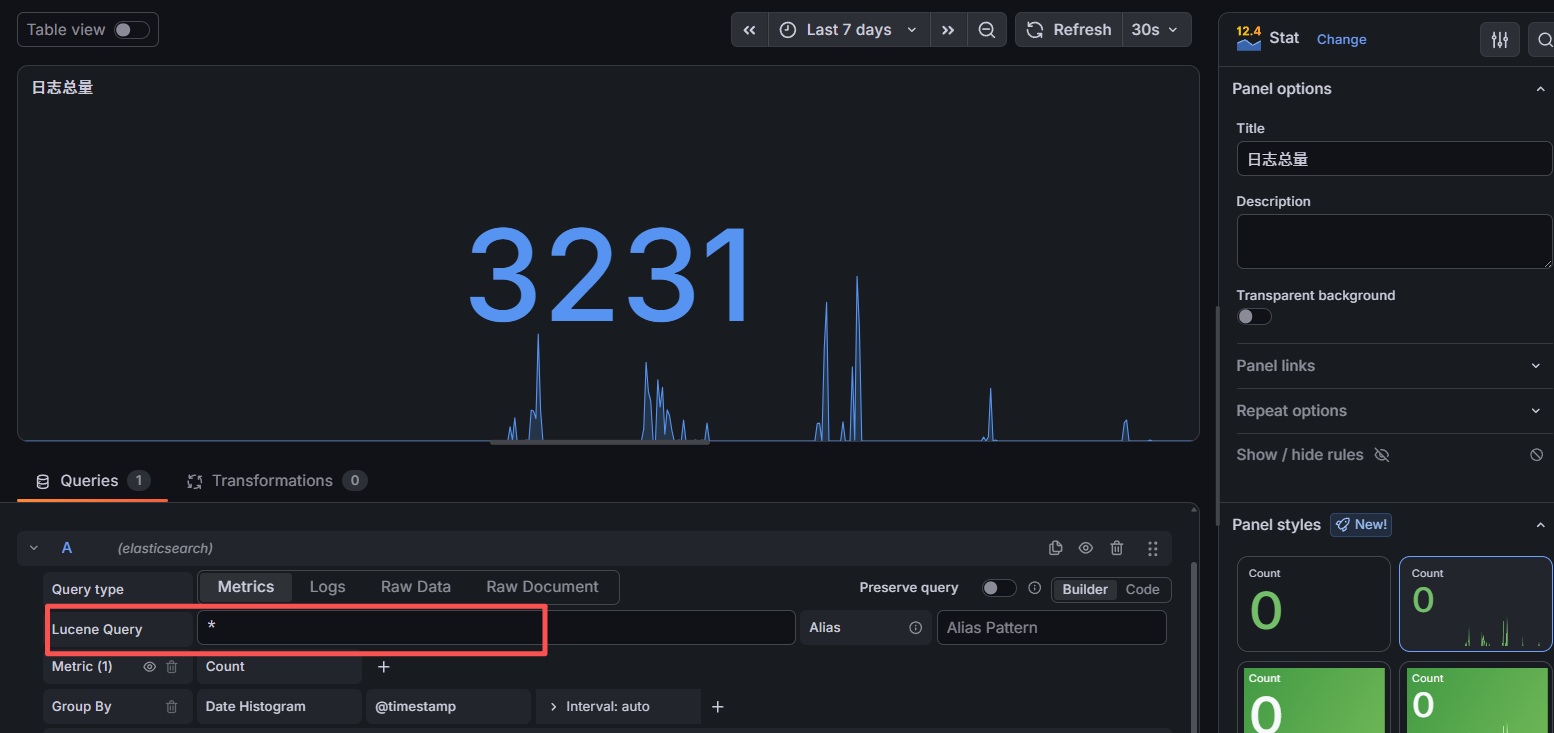Expand the Interval: auto settings
The image size is (1554, 733).
coord(618,706)
